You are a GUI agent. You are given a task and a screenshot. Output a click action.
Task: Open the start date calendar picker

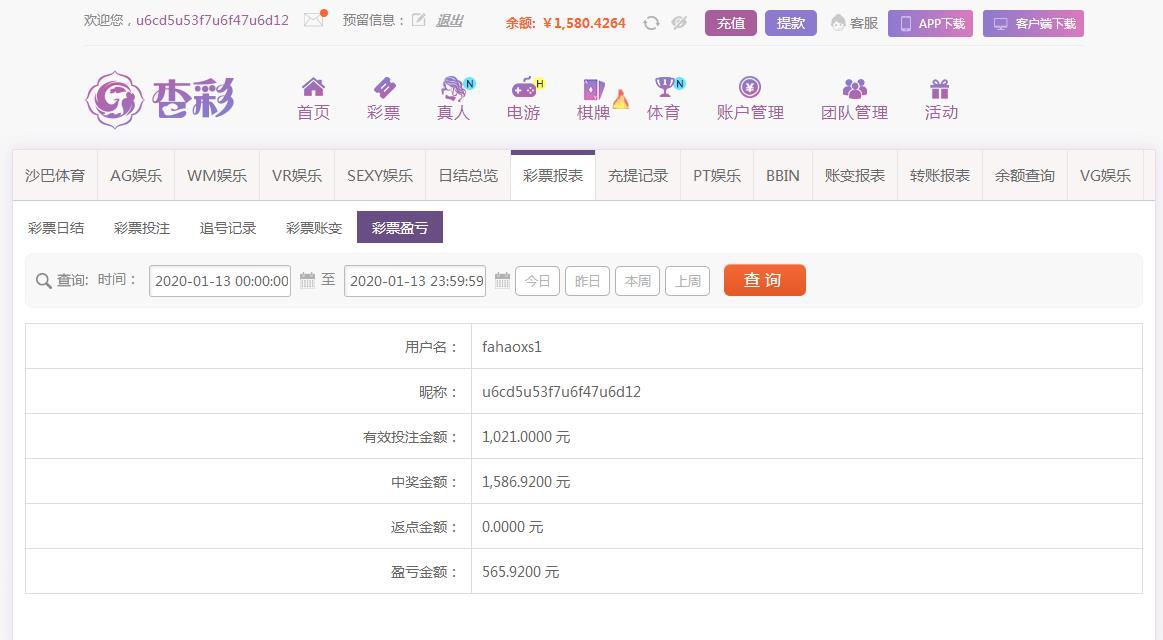tap(308, 281)
